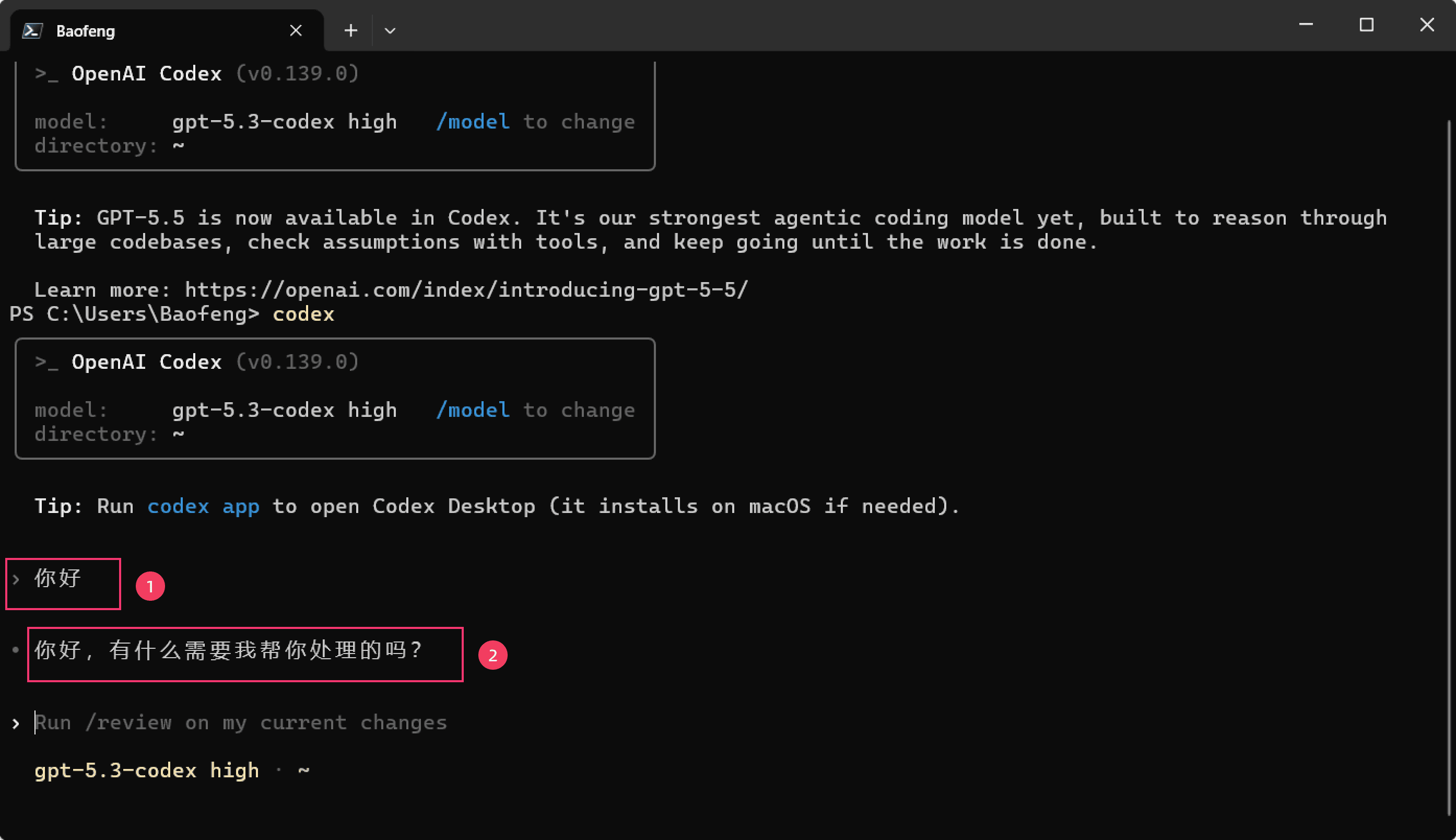Viewport: 1456px width, 840px height.
Task: Click the blue 'codex app' command text
Action: (203, 506)
